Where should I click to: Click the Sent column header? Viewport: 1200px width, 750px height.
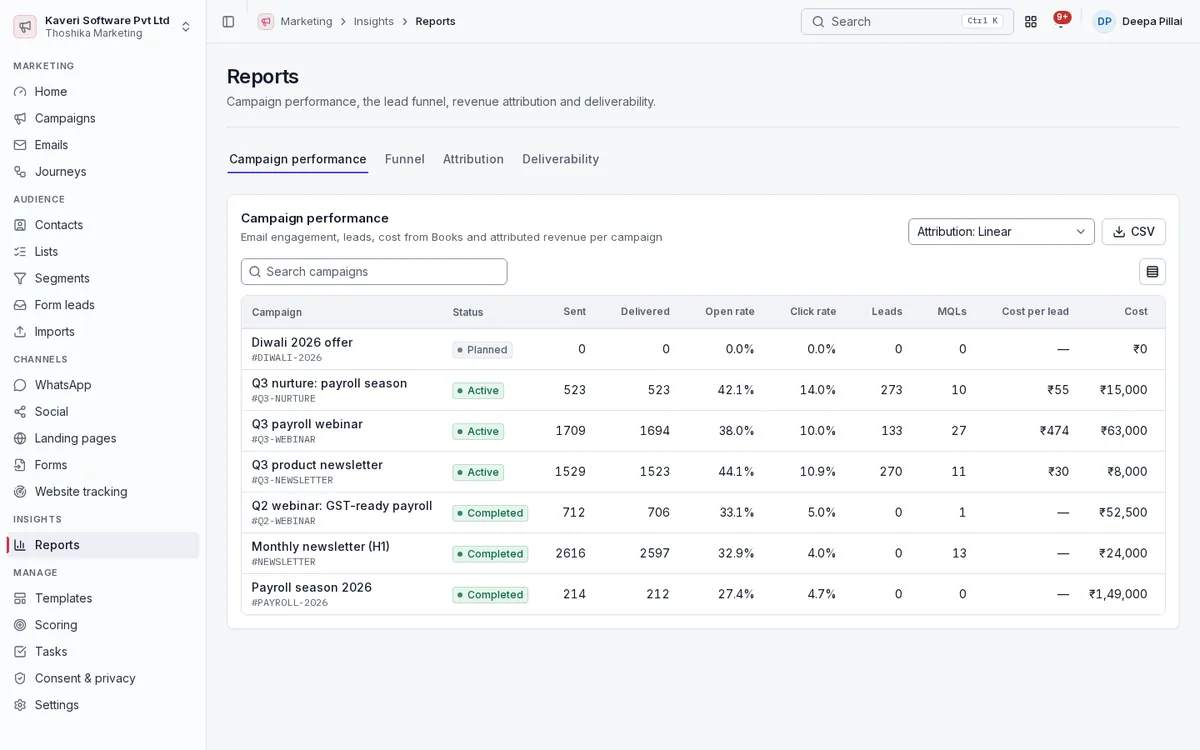[574, 312]
